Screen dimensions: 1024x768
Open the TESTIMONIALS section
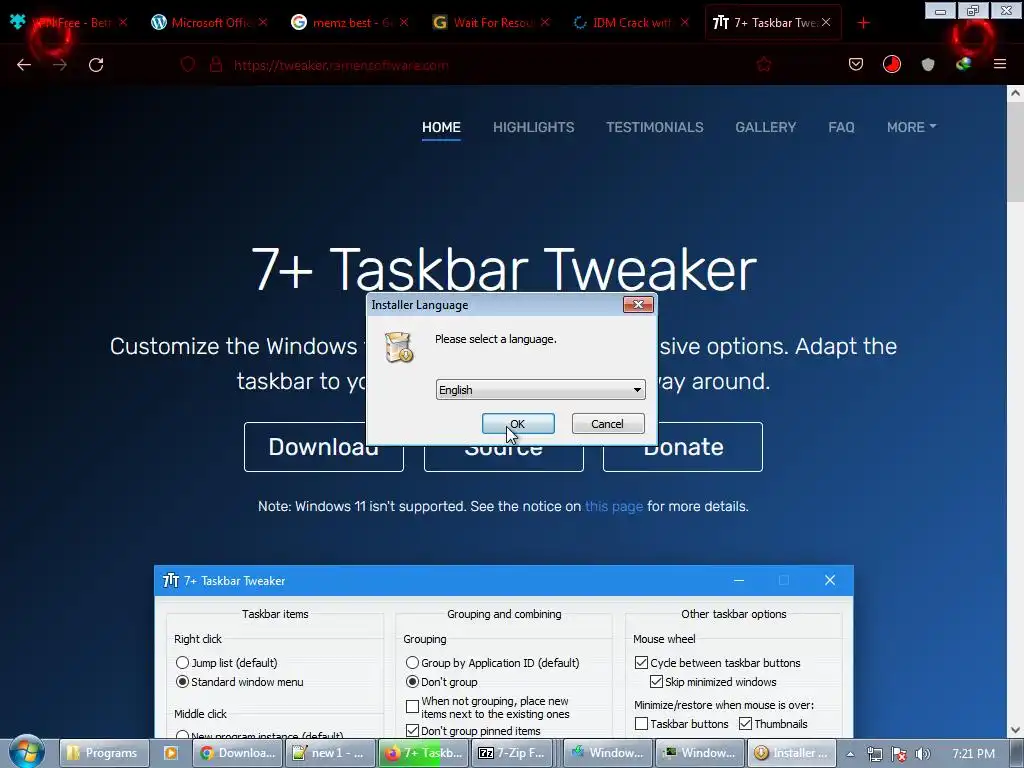pos(654,127)
